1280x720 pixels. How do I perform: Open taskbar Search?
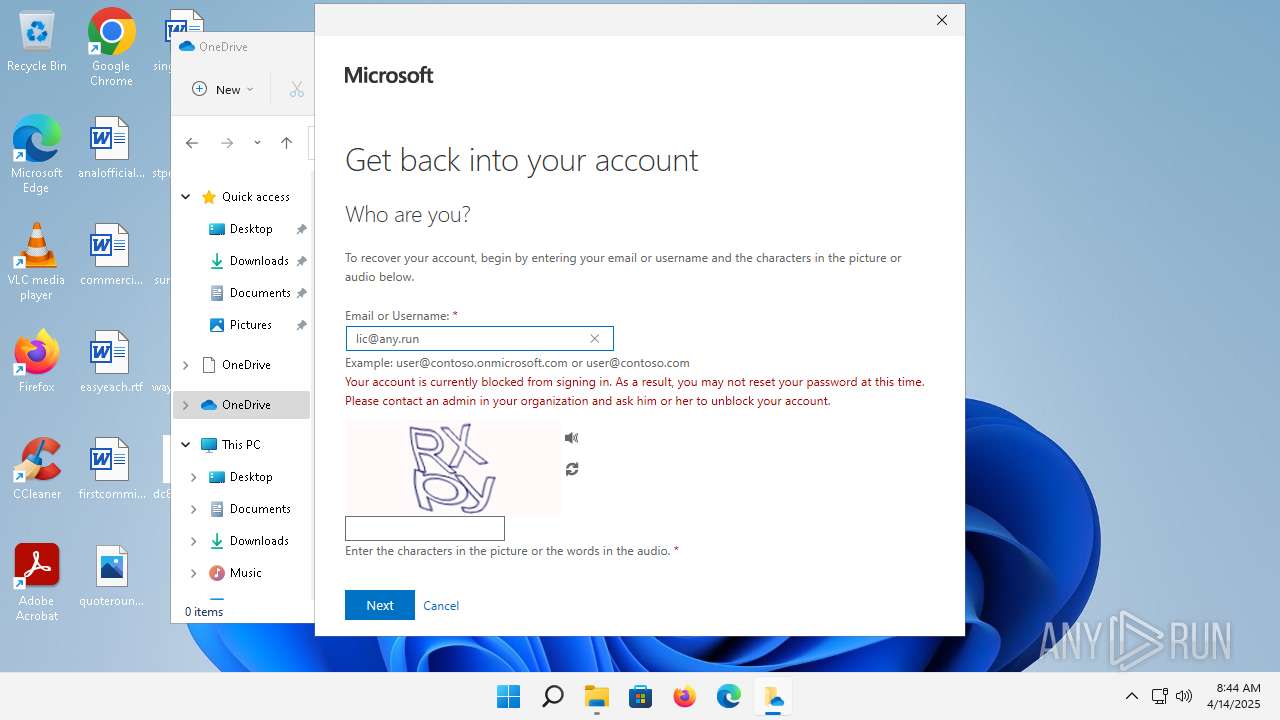[552, 696]
